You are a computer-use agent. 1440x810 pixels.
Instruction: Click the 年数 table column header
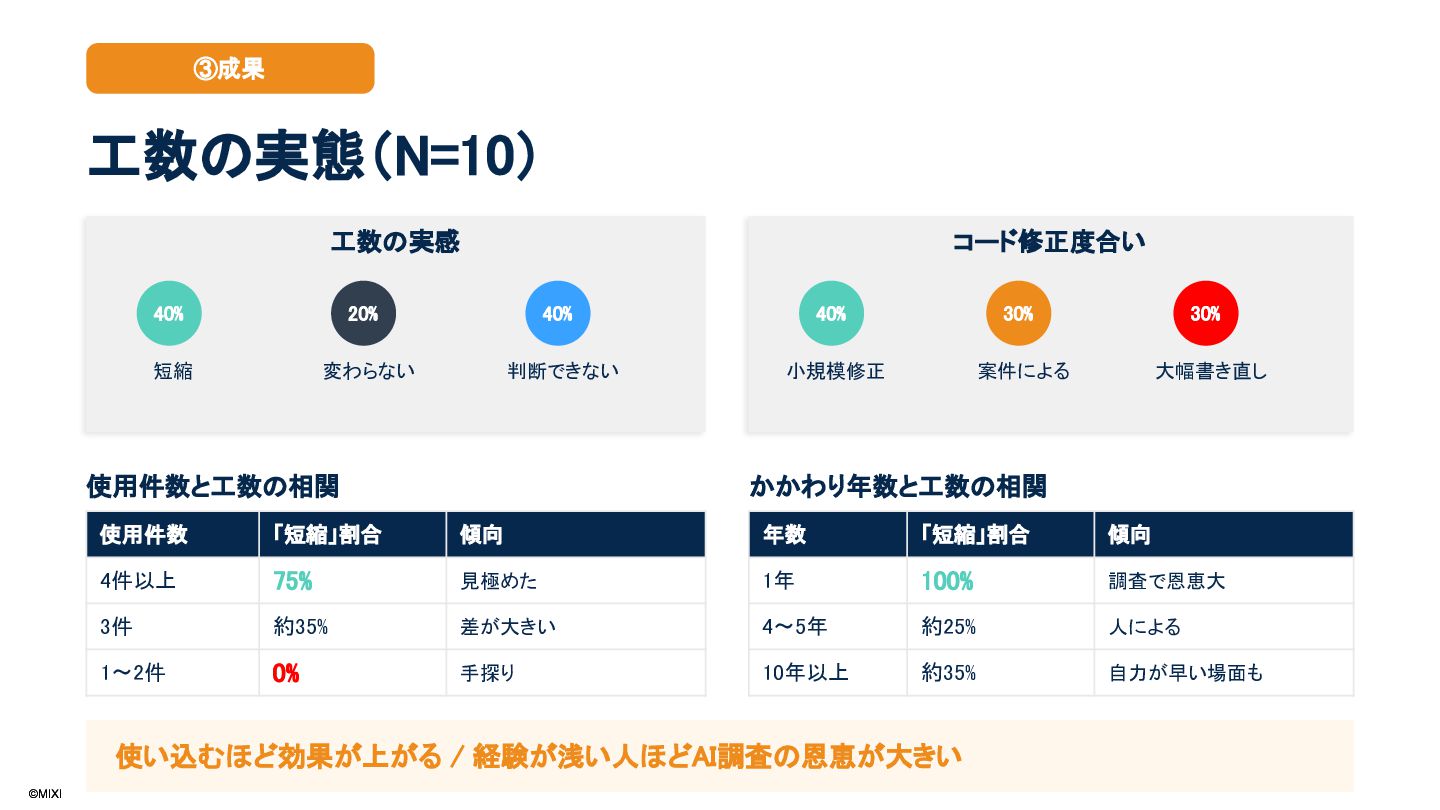[784, 535]
